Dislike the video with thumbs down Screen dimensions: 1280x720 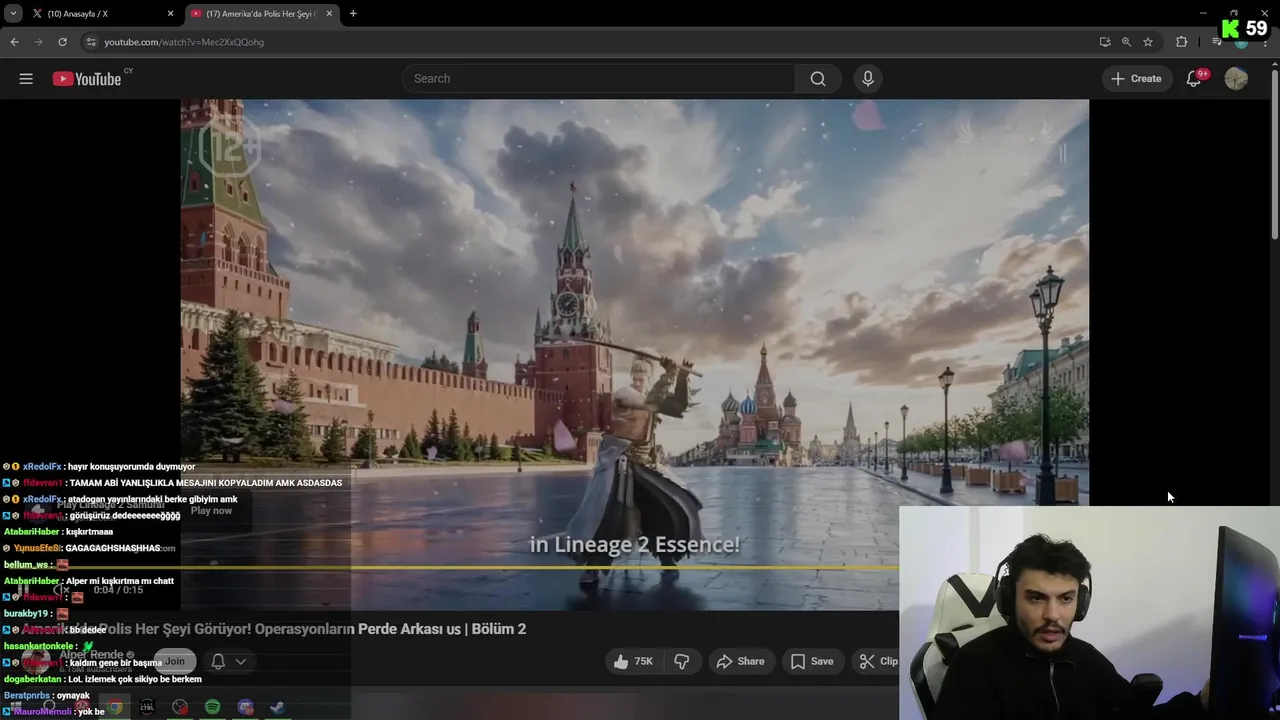682,661
